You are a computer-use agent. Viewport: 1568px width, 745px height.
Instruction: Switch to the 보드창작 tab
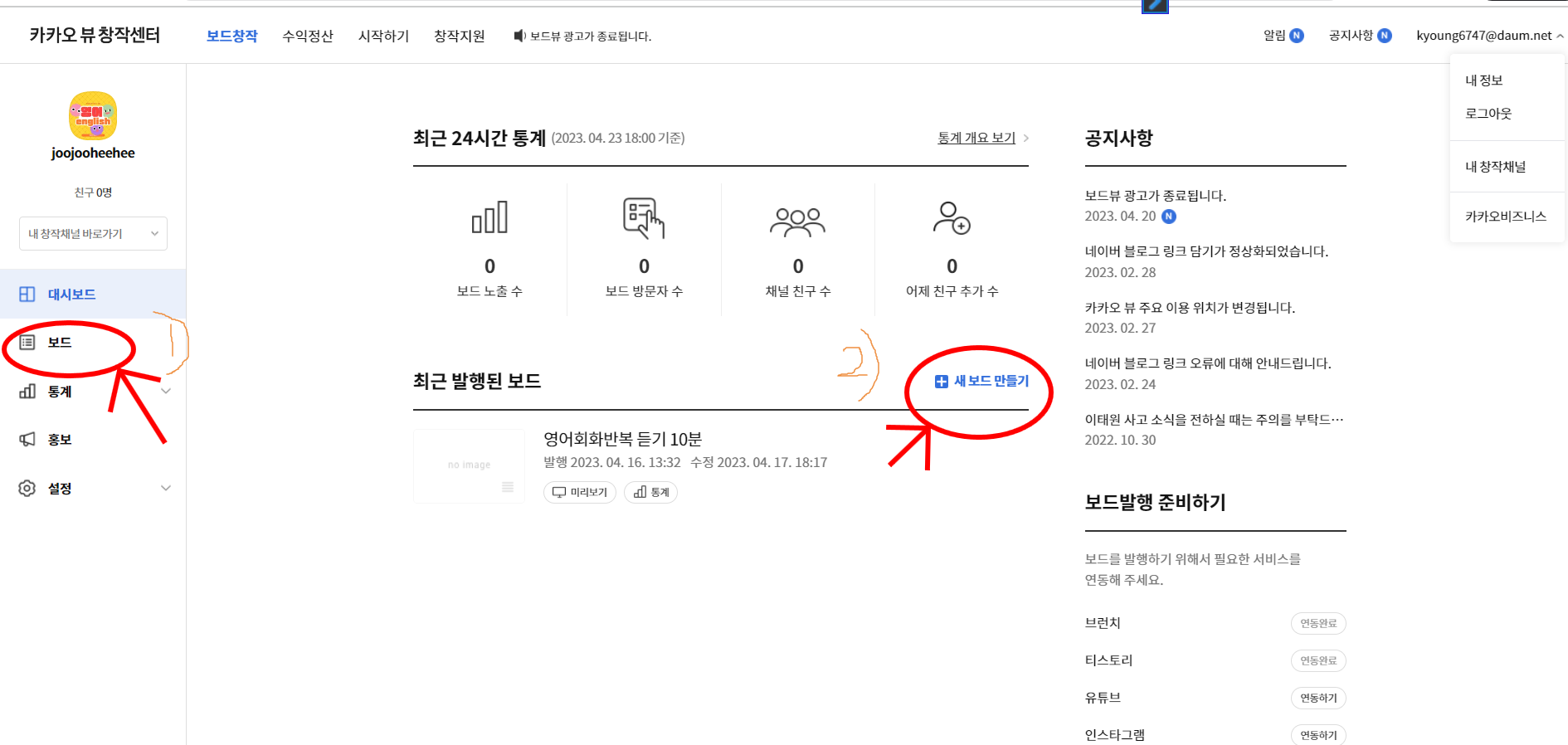coord(232,36)
